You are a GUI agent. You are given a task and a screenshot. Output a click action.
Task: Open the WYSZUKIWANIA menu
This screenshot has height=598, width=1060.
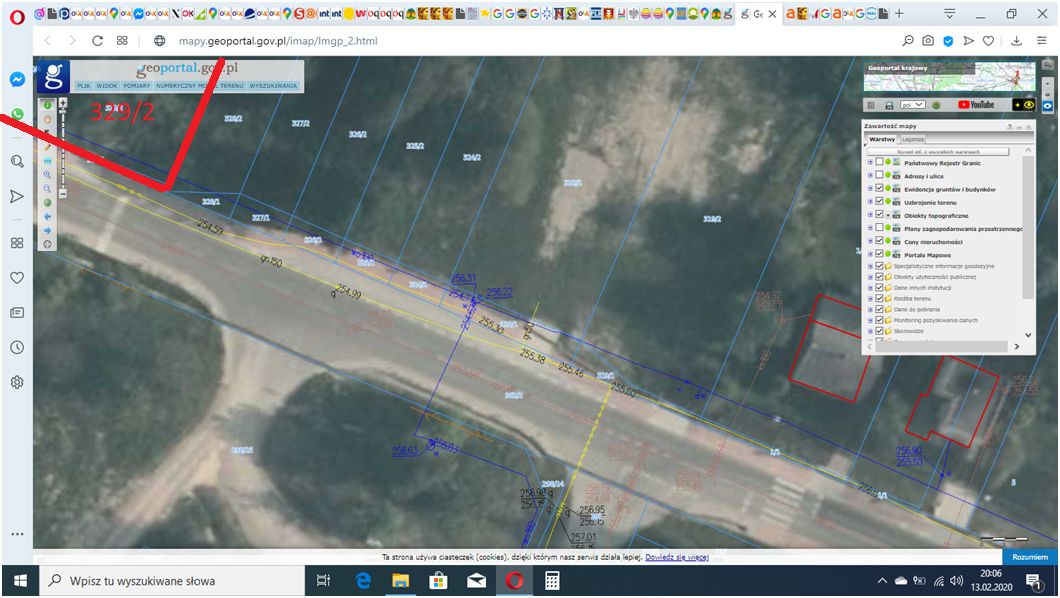click(273, 86)
